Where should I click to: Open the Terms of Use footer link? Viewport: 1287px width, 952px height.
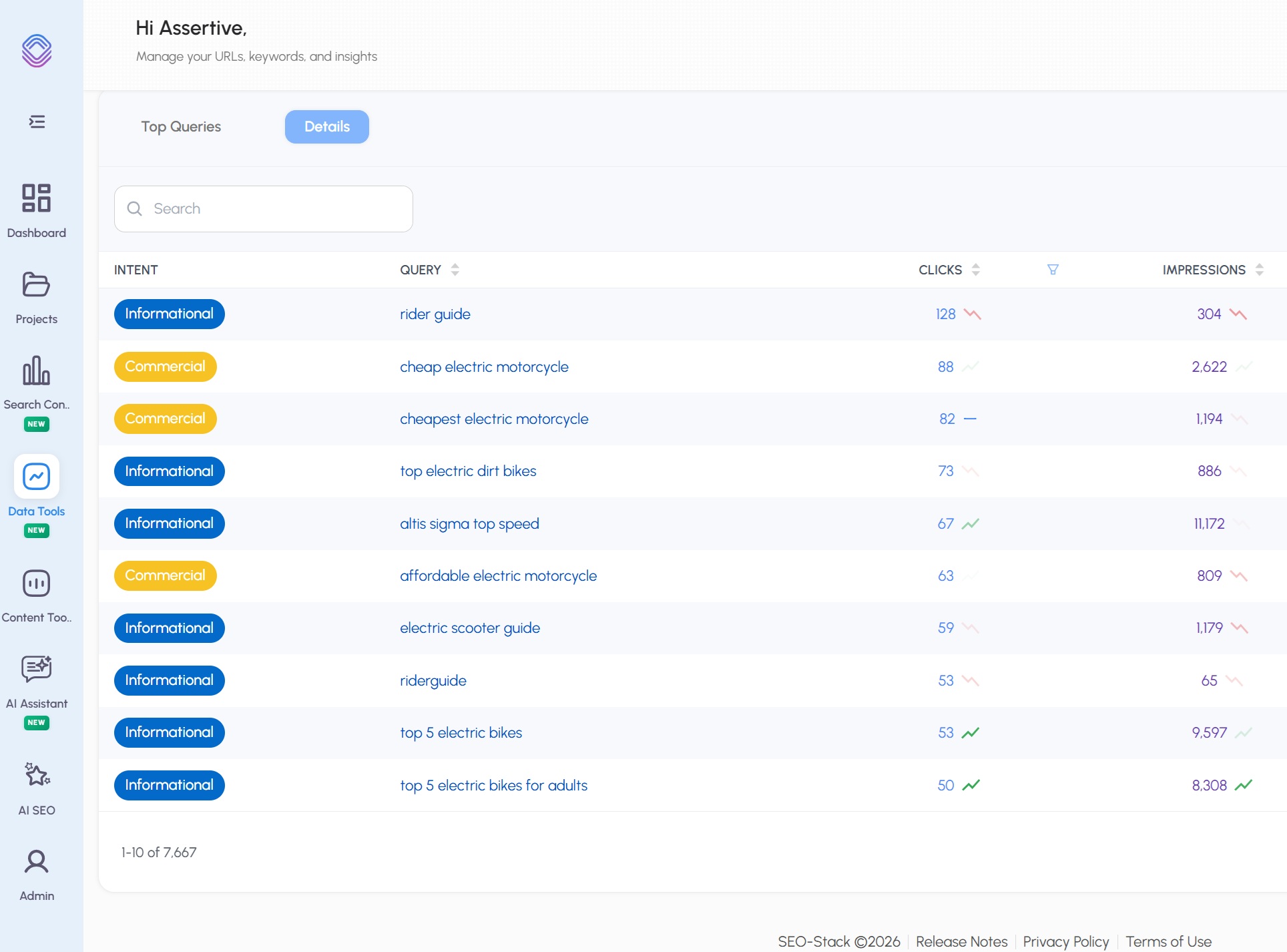pyautogui.click(x=1168, y=941)
